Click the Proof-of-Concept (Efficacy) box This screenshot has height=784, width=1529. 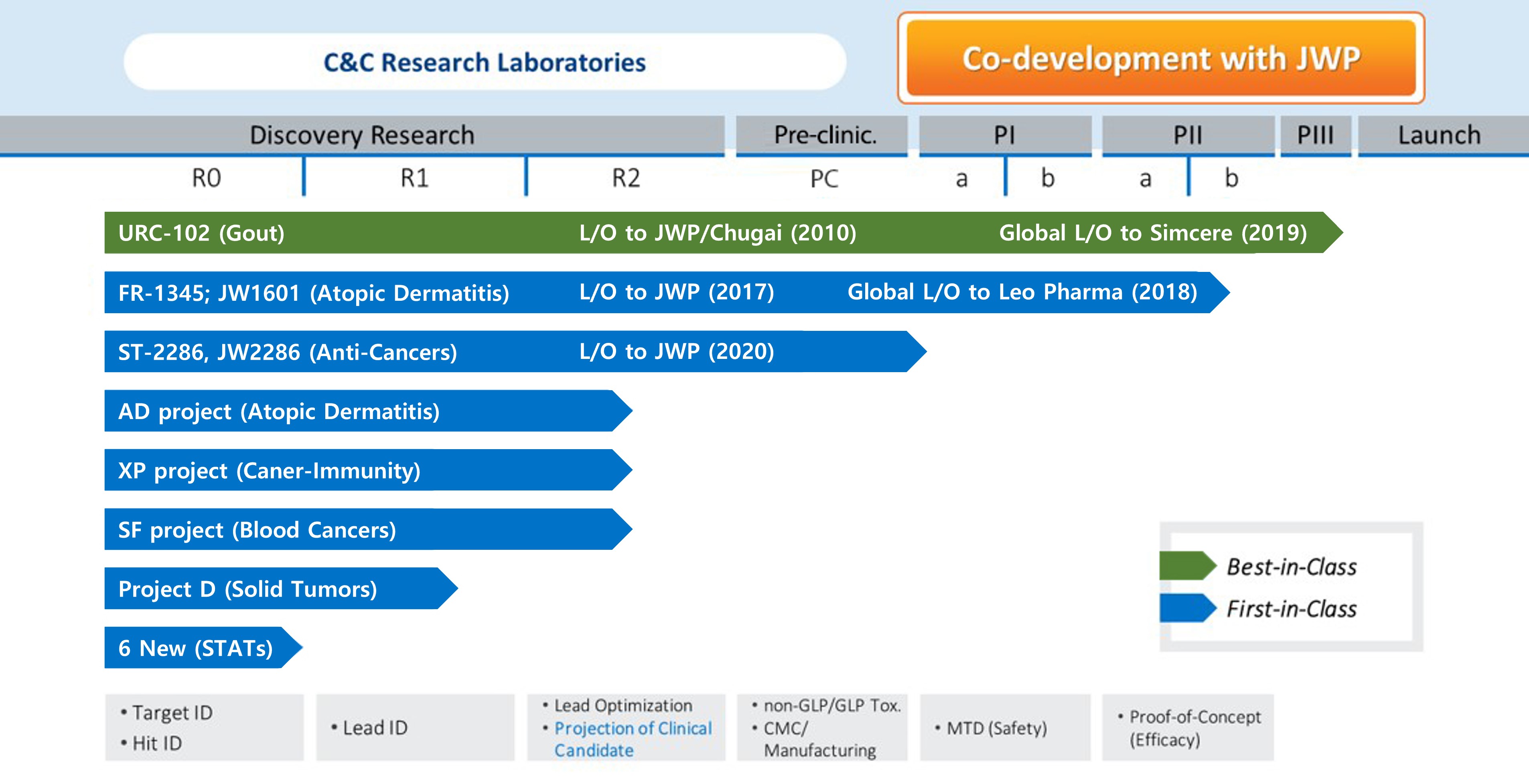pos(1188,727)
